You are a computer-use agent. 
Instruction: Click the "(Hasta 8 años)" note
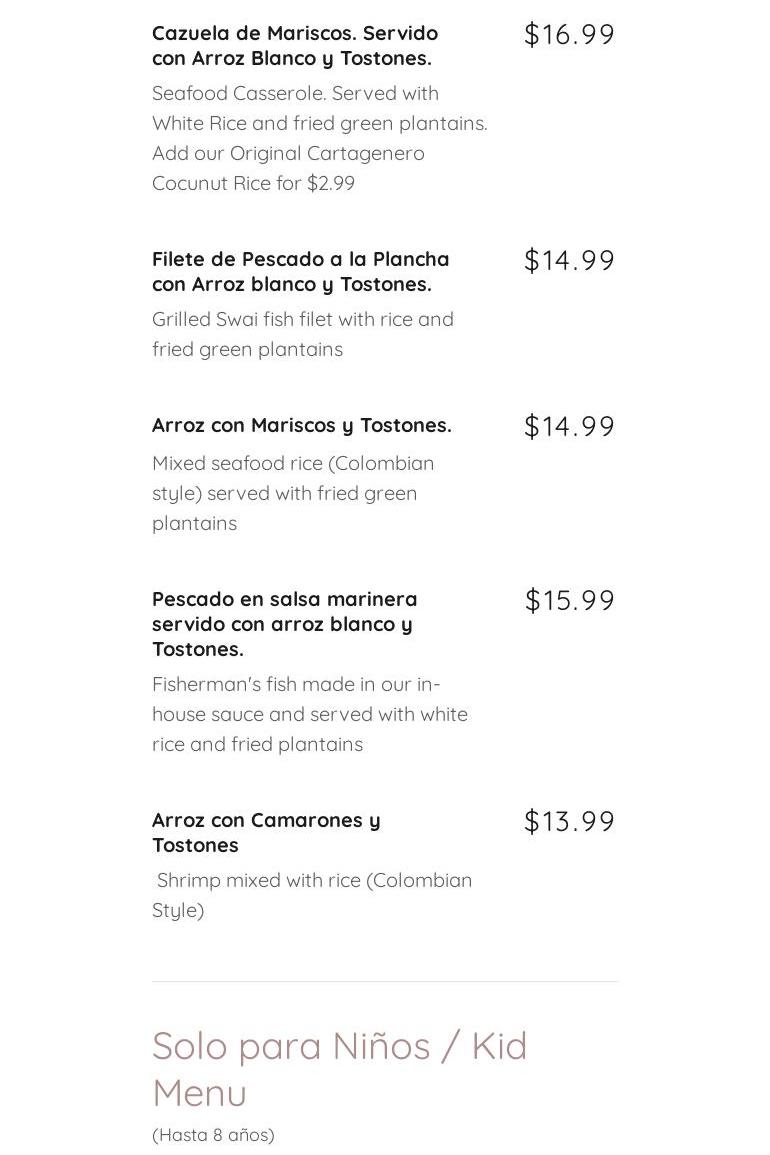(213, 1135)
